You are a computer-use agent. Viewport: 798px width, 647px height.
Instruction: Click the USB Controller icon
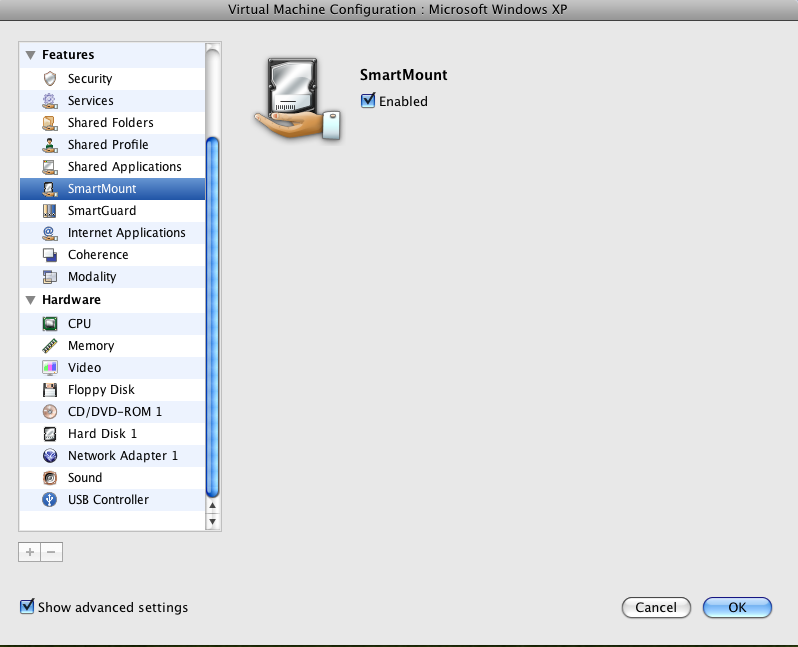click(x=50, y=500)
